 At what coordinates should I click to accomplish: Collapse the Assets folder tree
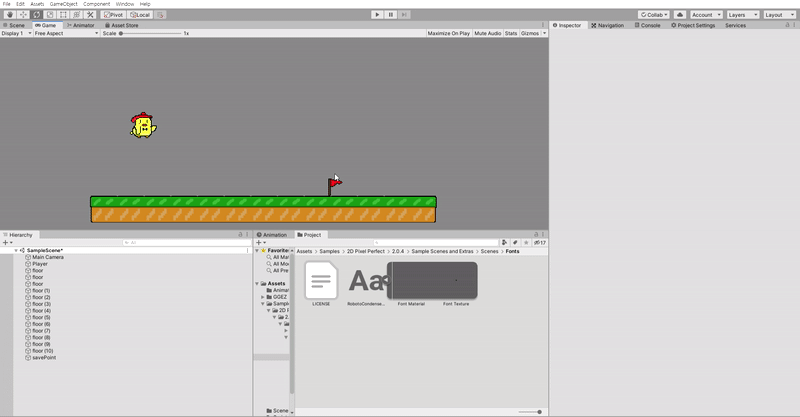[x=257, y=283]
